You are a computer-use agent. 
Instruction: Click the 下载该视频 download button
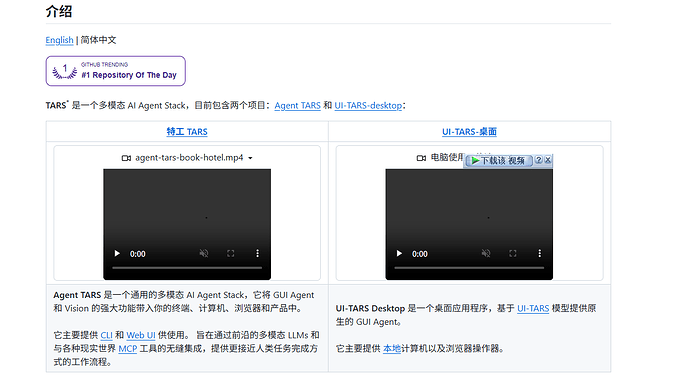point(499,161)
